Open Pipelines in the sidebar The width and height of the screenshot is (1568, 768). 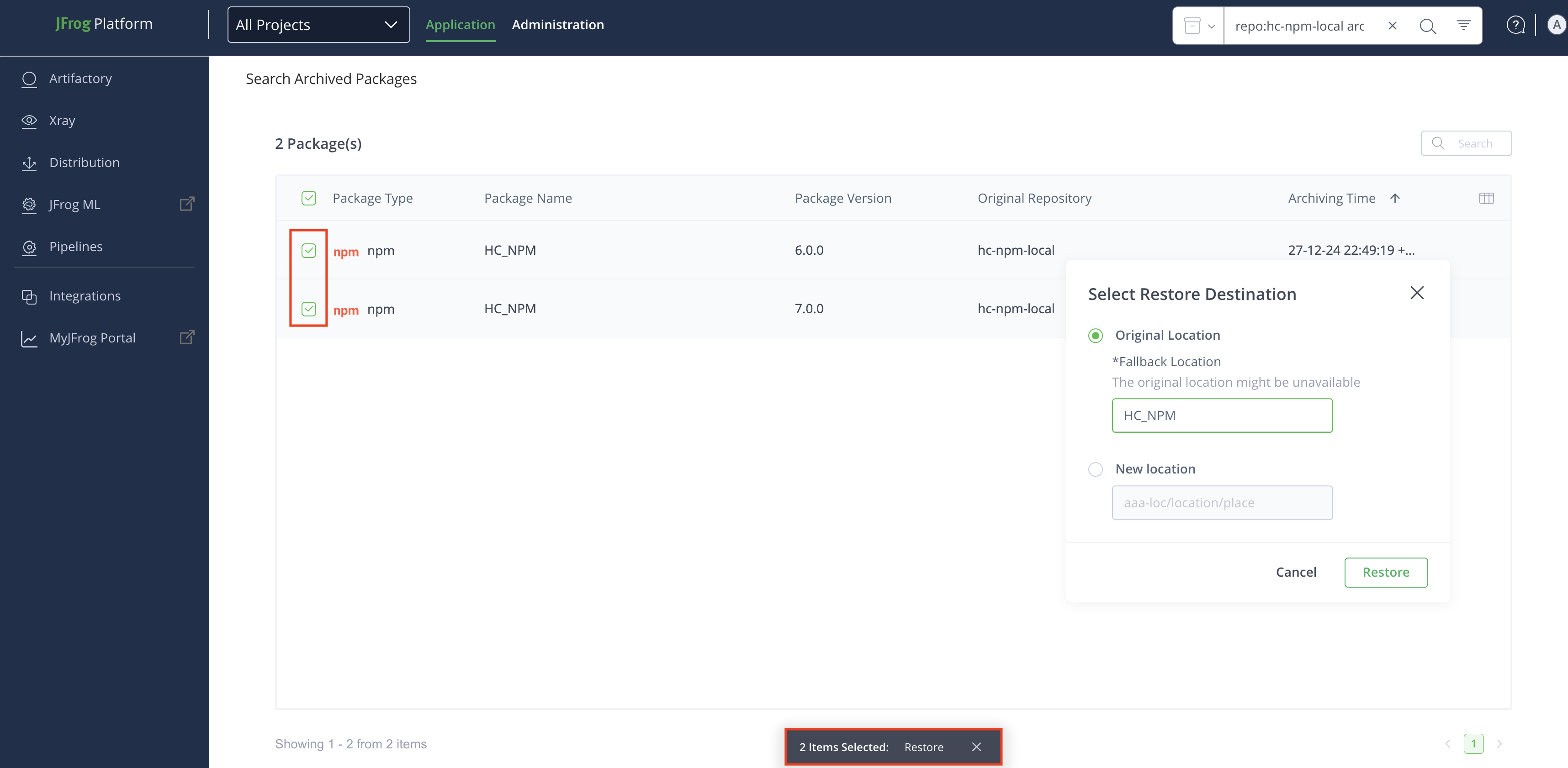tap(75, 247)
